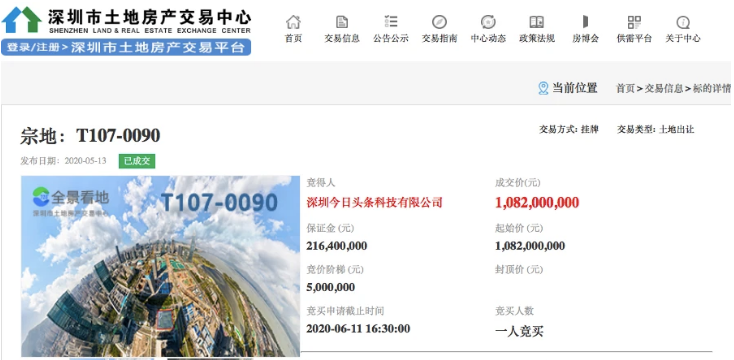Open the 交易信息 document icon

(342, 22)
